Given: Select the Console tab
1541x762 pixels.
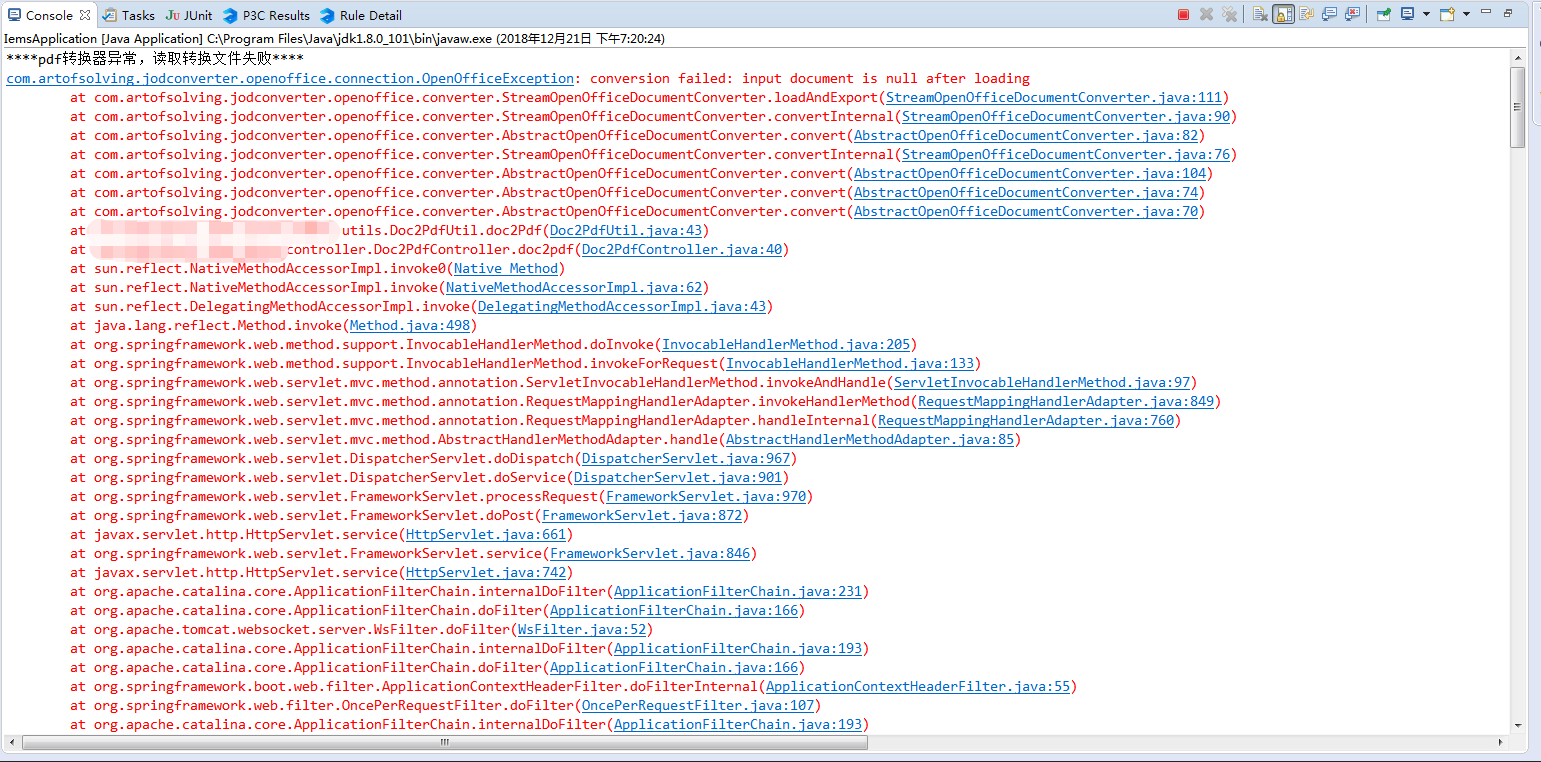Looking at the screenshot, I should (49, 15).
